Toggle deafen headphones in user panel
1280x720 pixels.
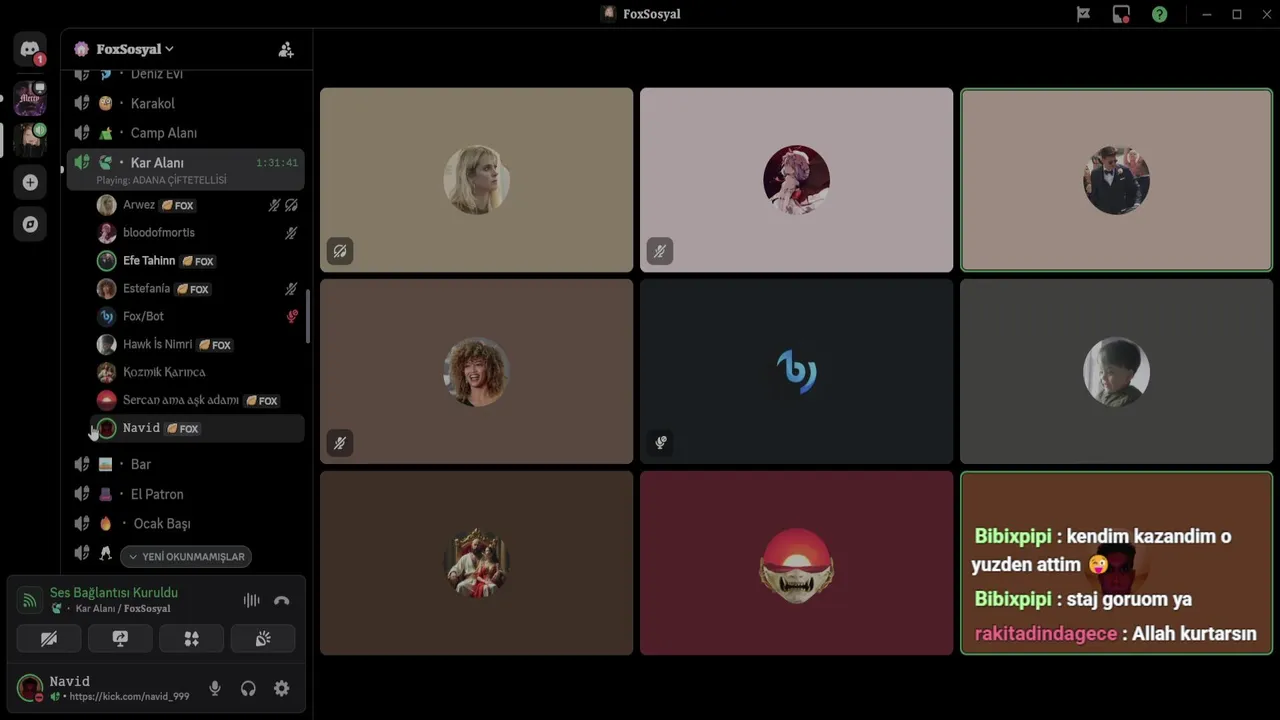tap(248, 688)
